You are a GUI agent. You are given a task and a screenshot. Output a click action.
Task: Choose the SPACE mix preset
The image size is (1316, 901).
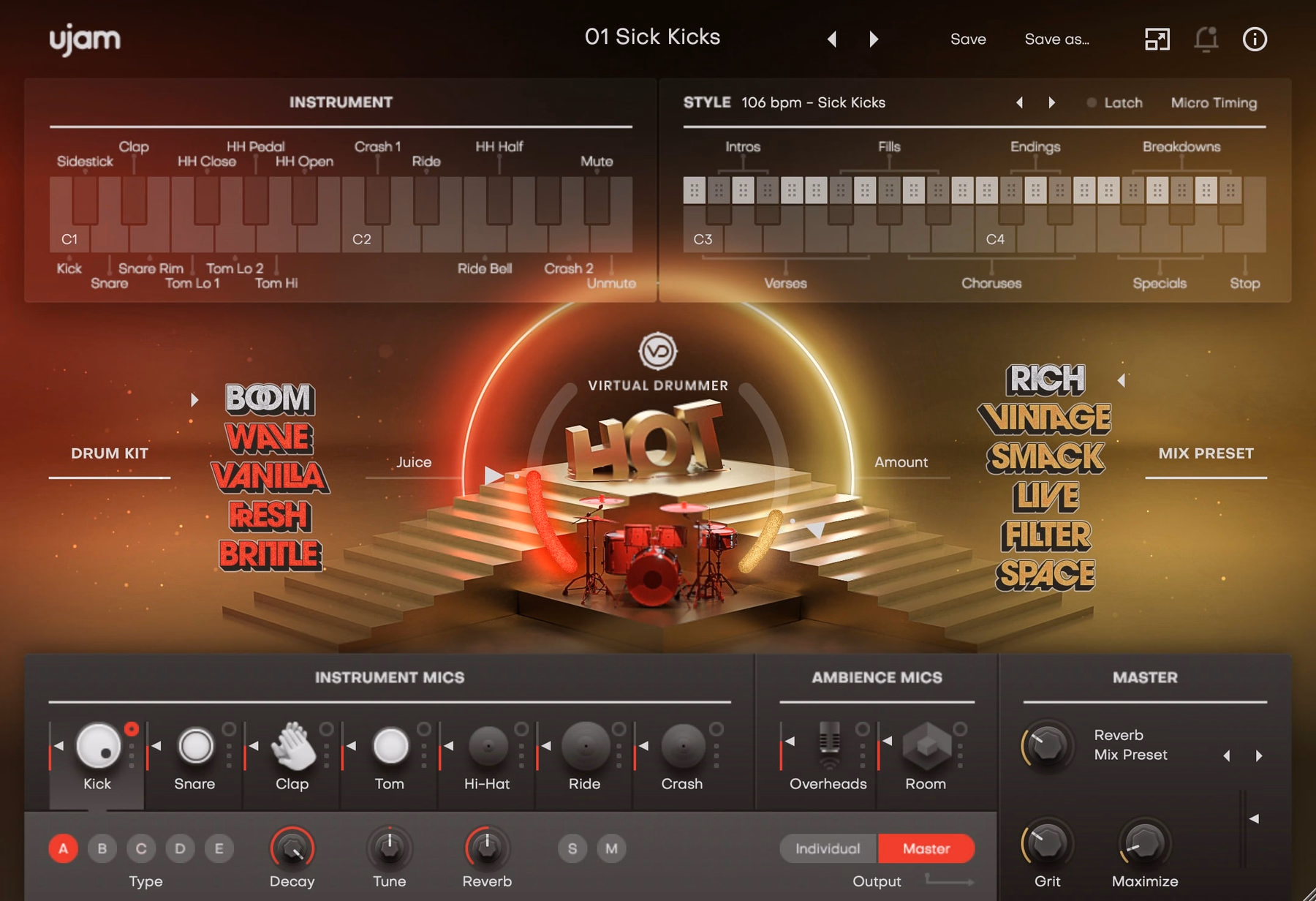(1045, 575)
